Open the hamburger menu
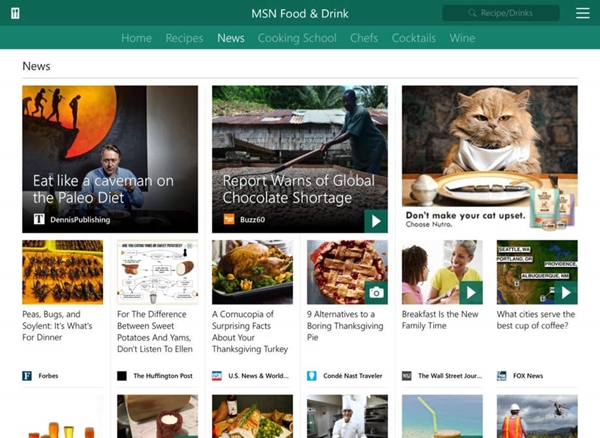600x438 pixels. [x=582, y=13]
